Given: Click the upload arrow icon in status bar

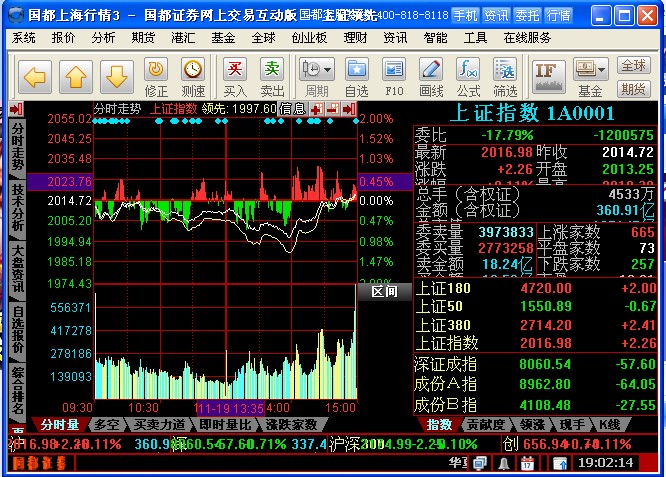Looking at the screenshot, I should tap(560, 463).
